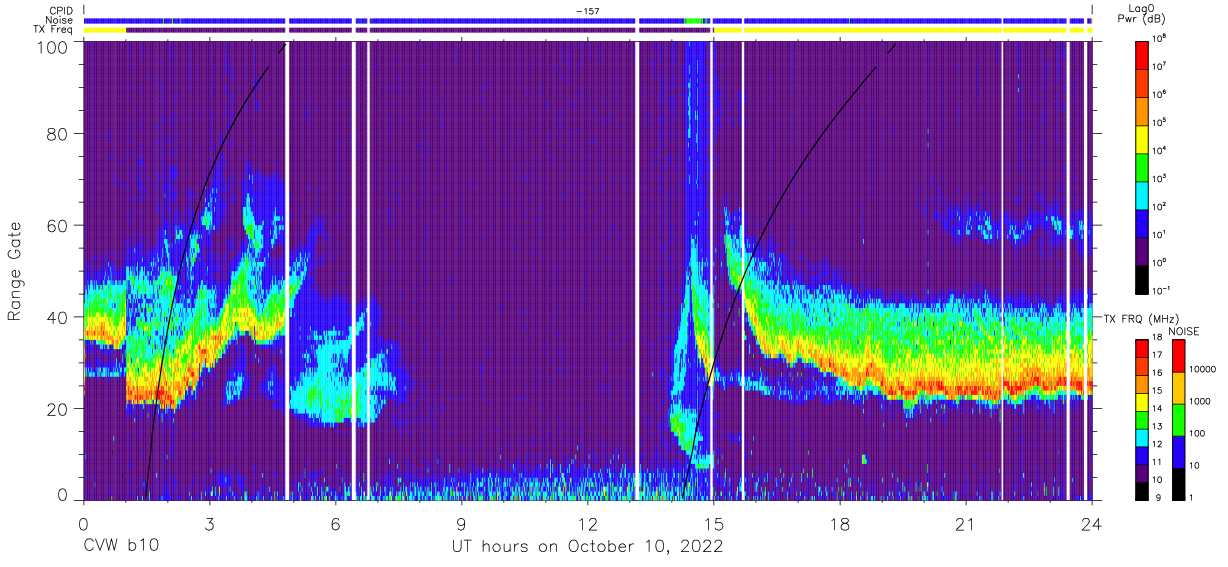
Task: Click the "24" tick label on the time axis
Action: click(1092, 523)
